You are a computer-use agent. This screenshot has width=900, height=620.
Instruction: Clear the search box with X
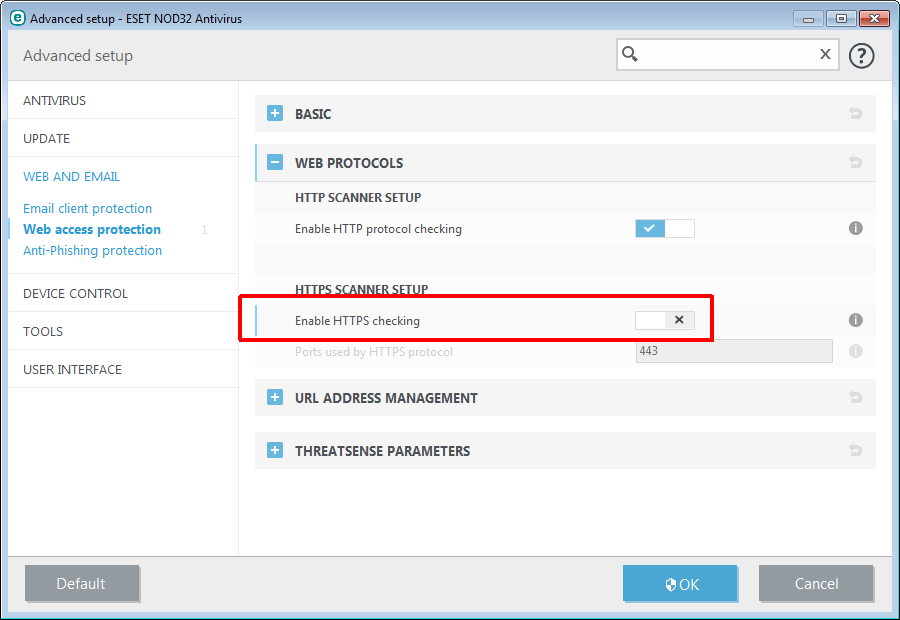point(825,54)
